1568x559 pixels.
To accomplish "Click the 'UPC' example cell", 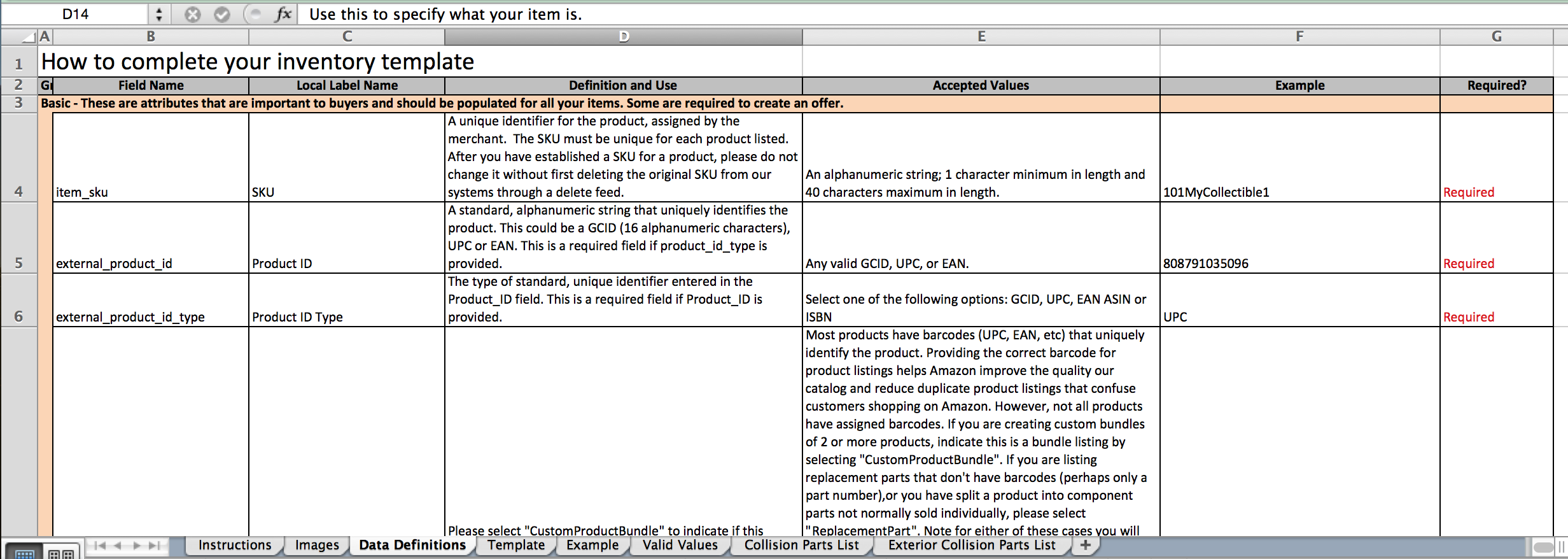I will [x=1299, y=301].
